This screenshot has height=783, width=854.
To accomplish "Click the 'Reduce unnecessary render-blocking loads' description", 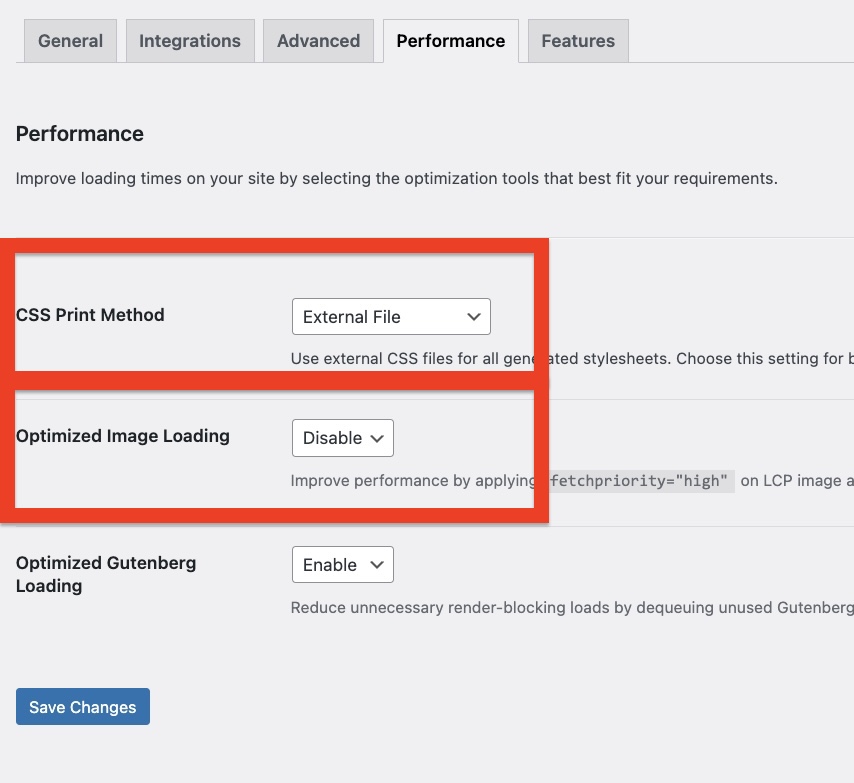I will click(570, 608).
